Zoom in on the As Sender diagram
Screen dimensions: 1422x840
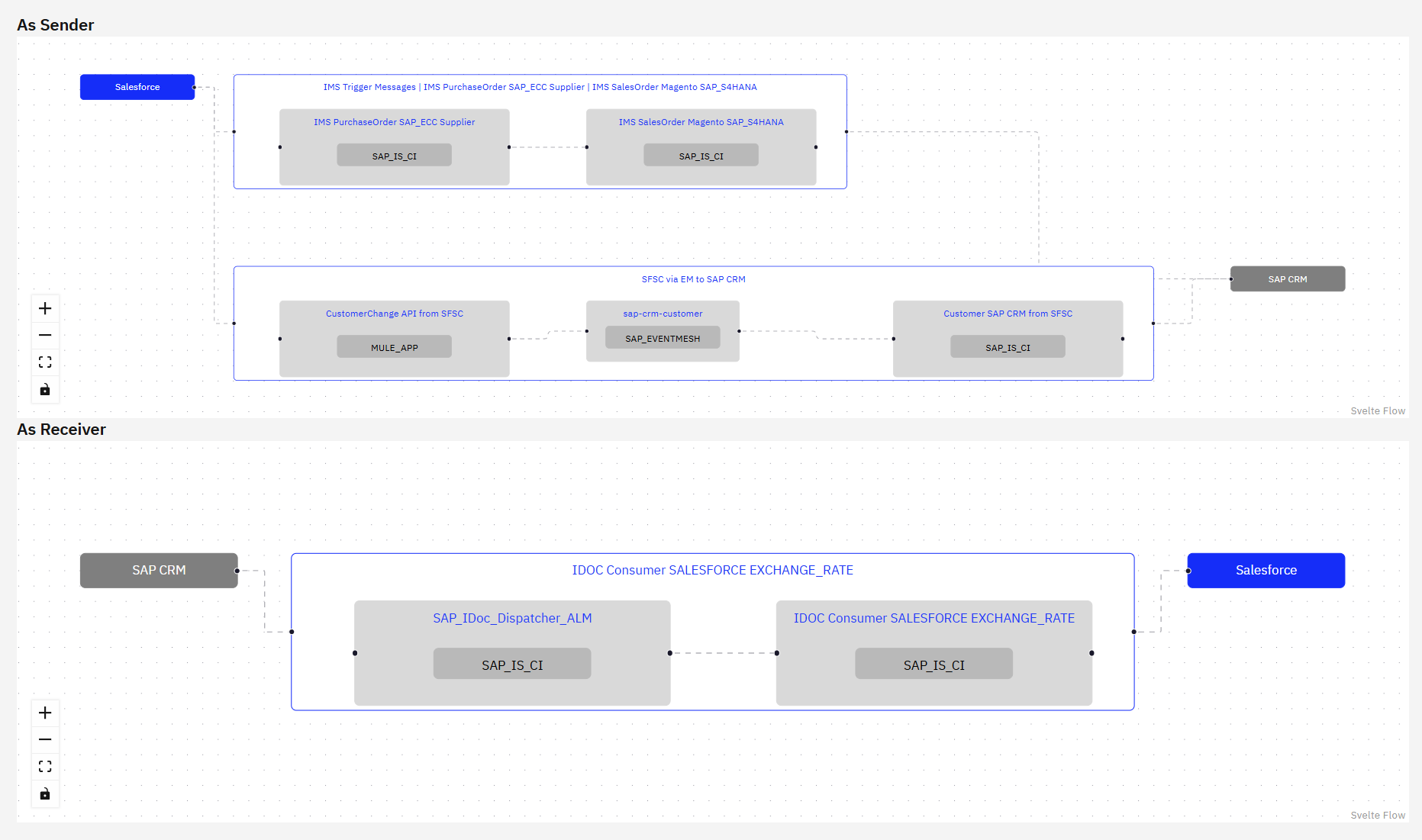tap(45, 308)
